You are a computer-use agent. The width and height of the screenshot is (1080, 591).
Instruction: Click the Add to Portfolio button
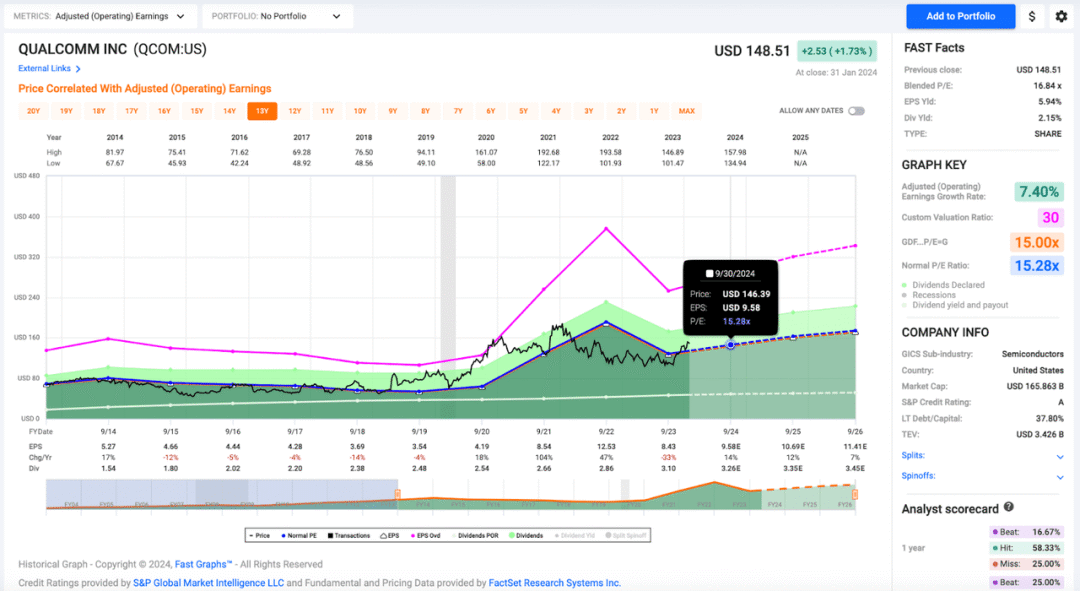tap(960, 16)
